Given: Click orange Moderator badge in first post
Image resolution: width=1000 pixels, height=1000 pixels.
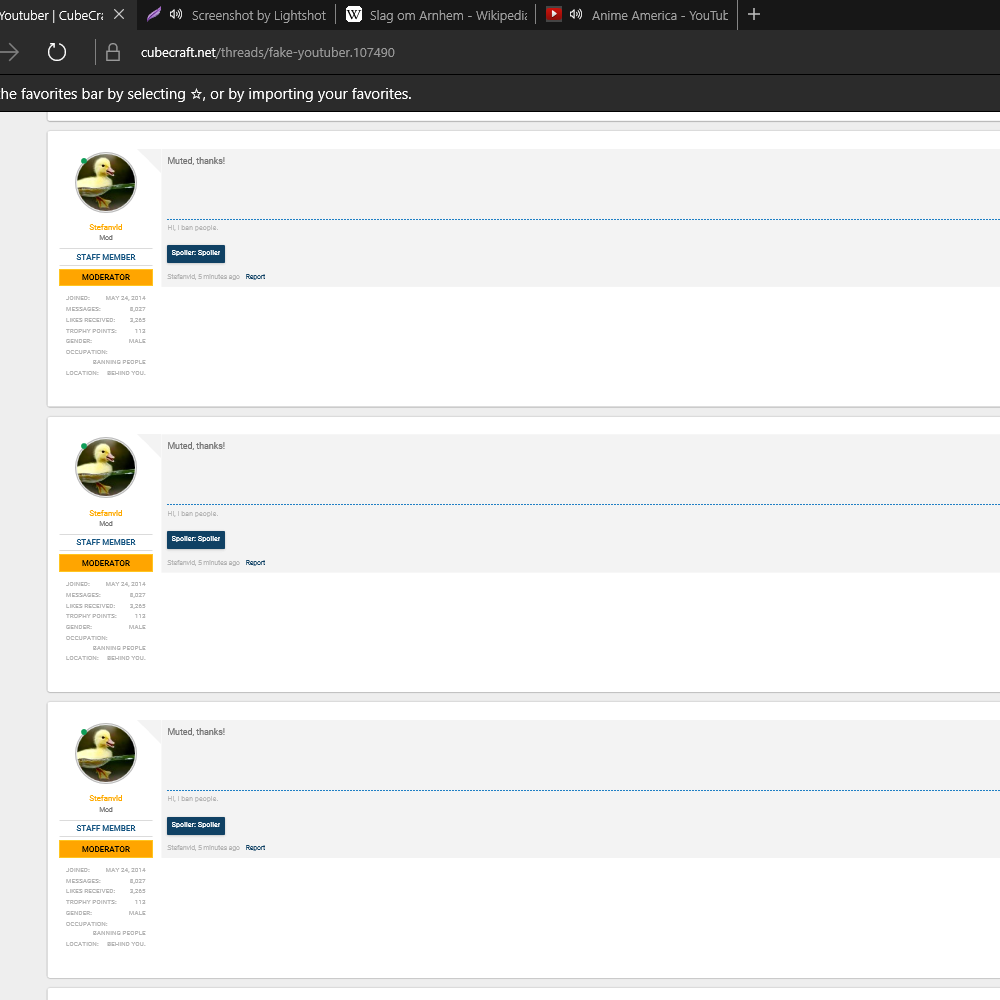Looking at the screenshot, I should [x=106, y=277].
